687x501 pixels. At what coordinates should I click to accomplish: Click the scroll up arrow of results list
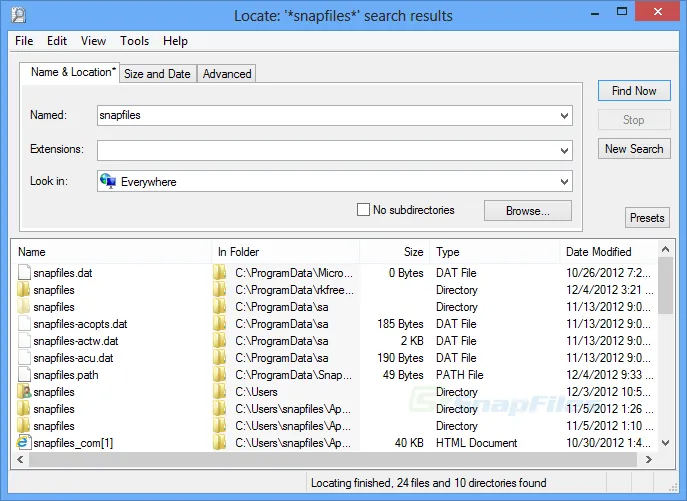[665, 249]
